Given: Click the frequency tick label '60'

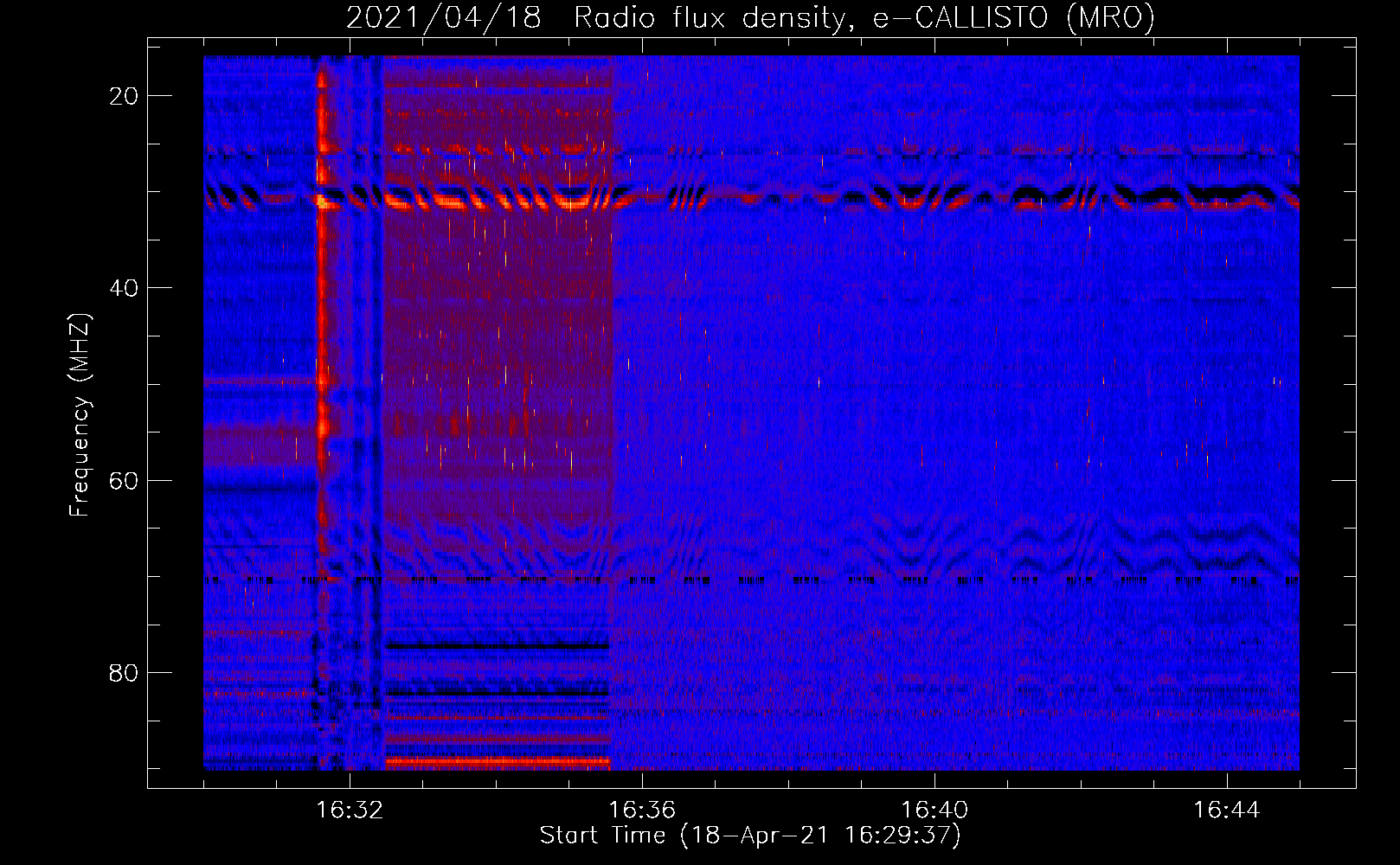Looking at the screenshot, I should tap(125, 480).
